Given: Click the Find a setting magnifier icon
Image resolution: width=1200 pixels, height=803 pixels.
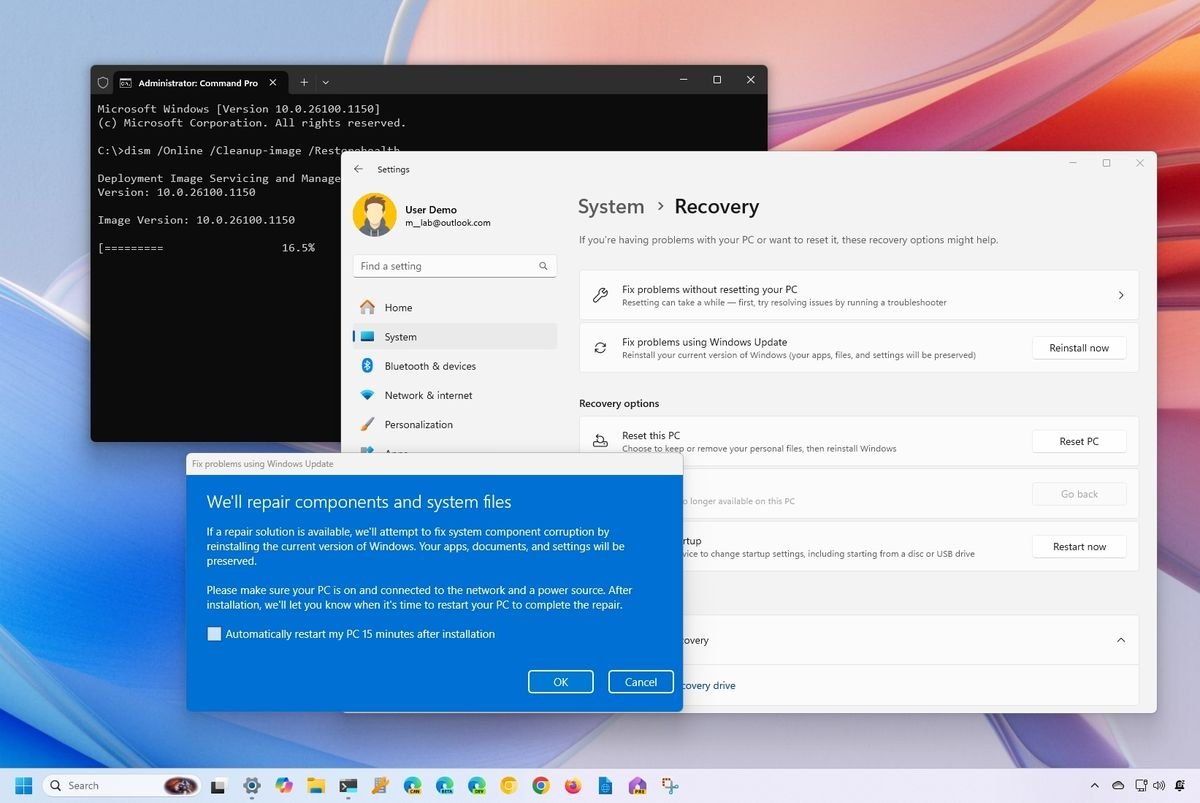Looking at the screenshot, I should pos(543,266).
